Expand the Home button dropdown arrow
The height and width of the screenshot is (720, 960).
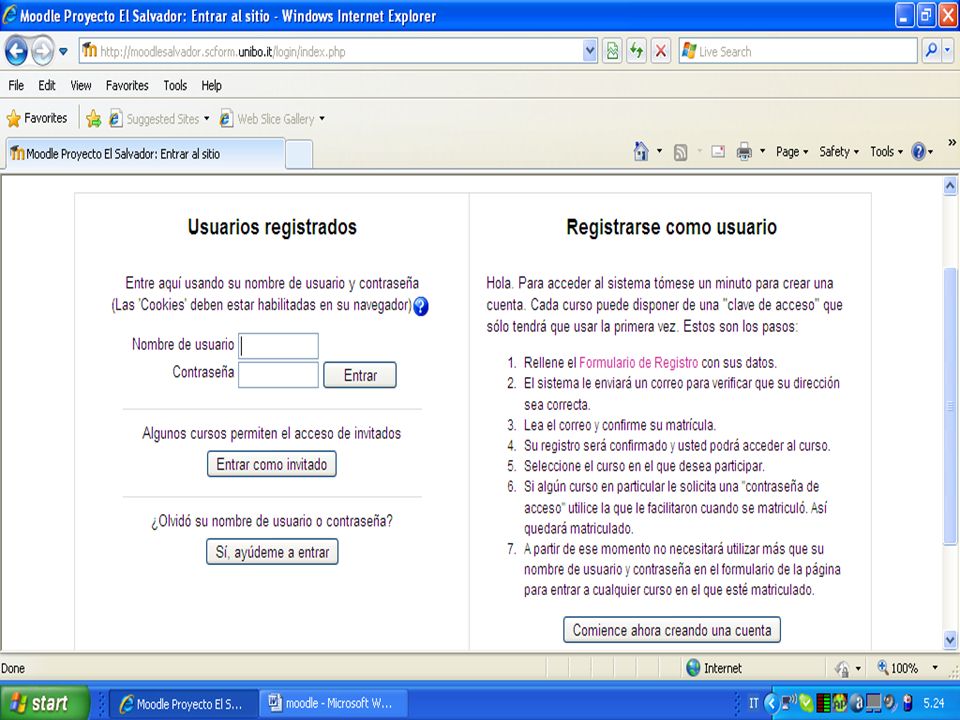[x=659, y=151]
